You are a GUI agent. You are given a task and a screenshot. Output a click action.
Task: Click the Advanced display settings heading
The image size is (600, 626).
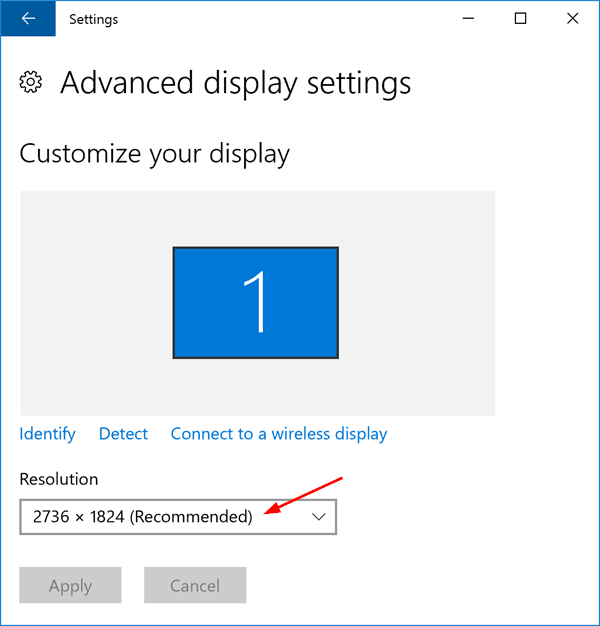click(235, 83)
